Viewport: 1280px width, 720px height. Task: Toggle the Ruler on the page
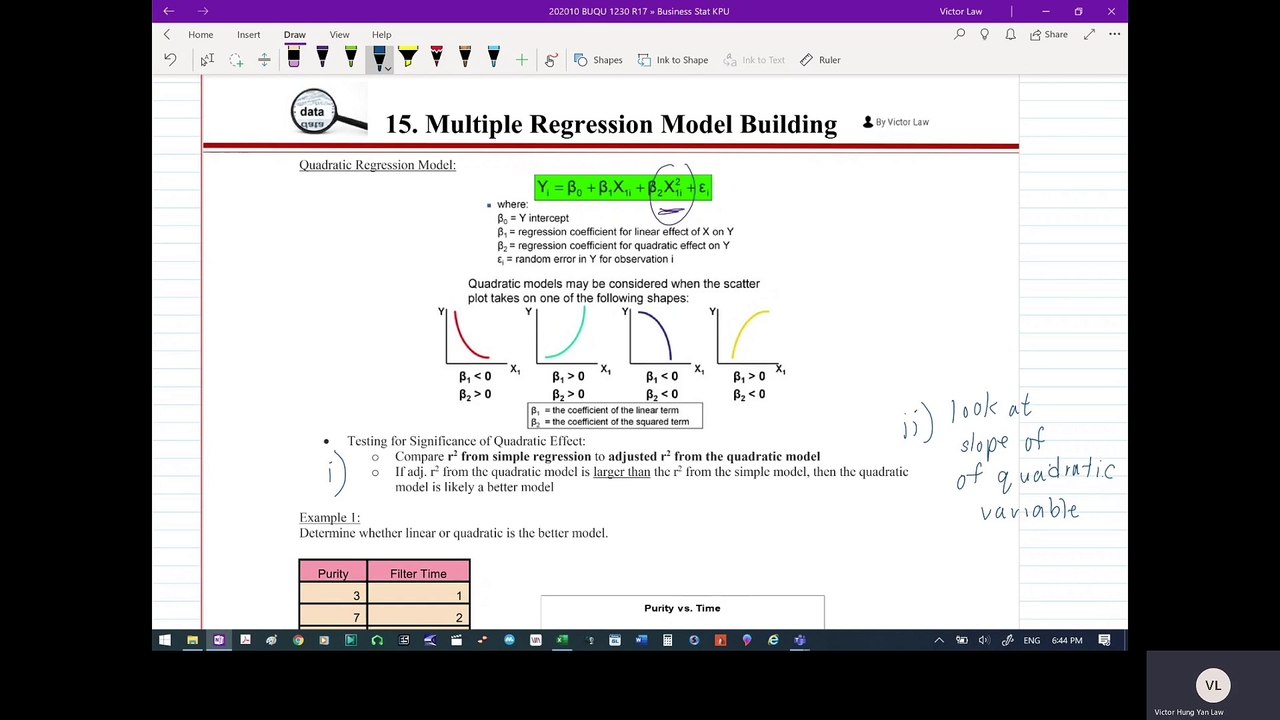[820, 60]
